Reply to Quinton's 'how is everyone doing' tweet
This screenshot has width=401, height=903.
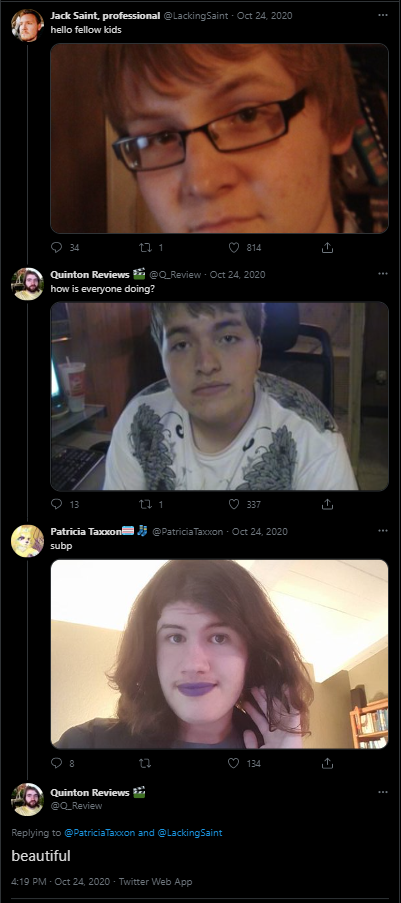[x=56, y=504]
